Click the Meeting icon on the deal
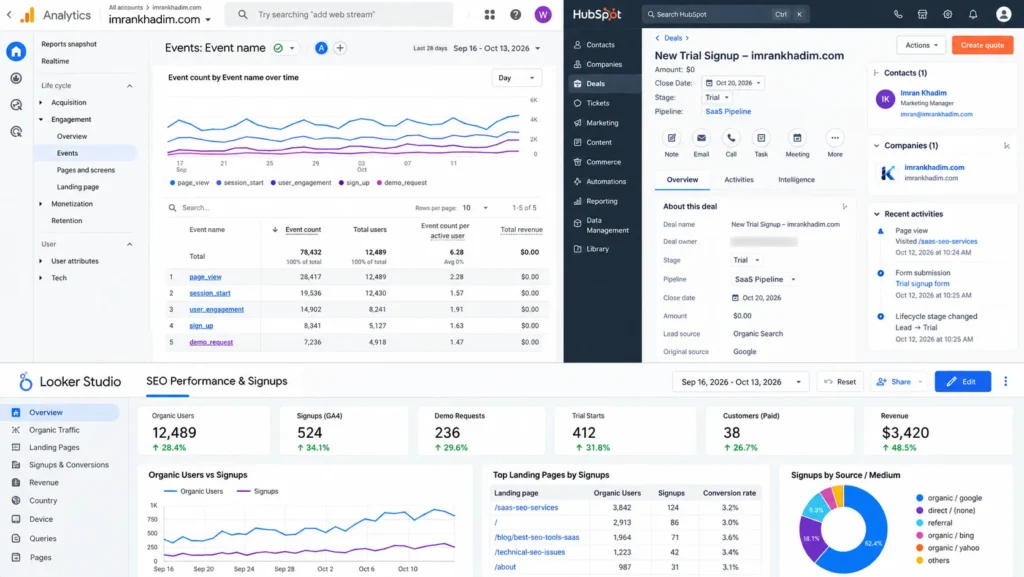1024x577 pixels. (x=797, y=138)
